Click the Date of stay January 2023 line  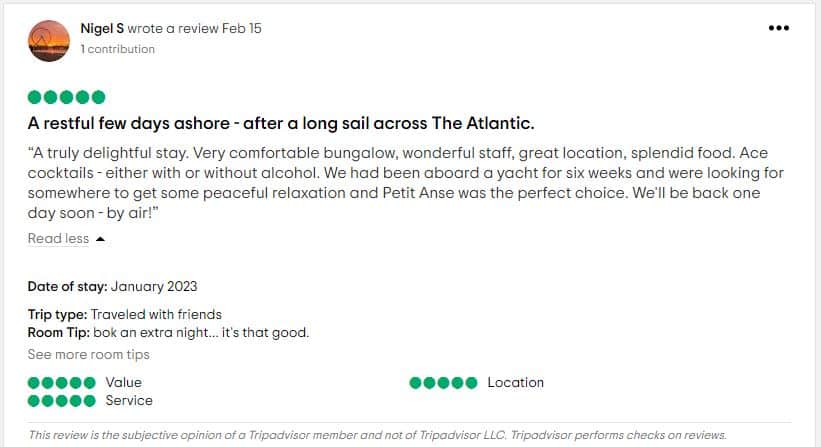coord(113,286)
